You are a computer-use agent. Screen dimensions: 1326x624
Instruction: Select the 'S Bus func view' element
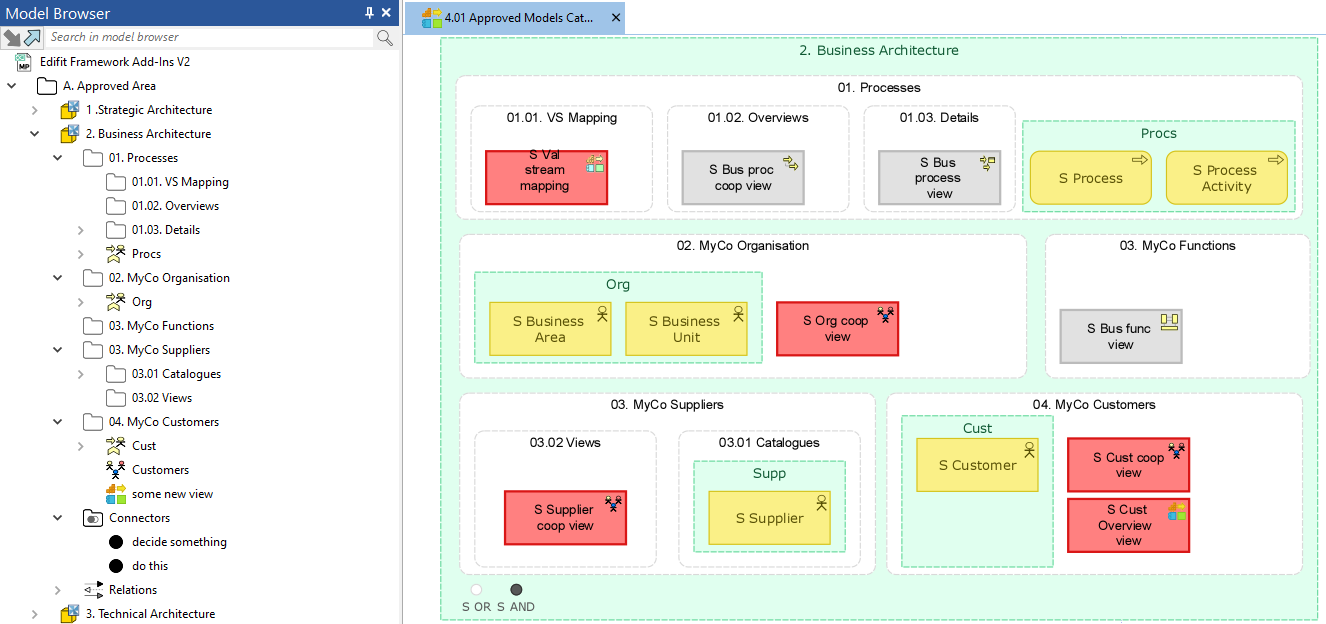tap(1121, 336)
